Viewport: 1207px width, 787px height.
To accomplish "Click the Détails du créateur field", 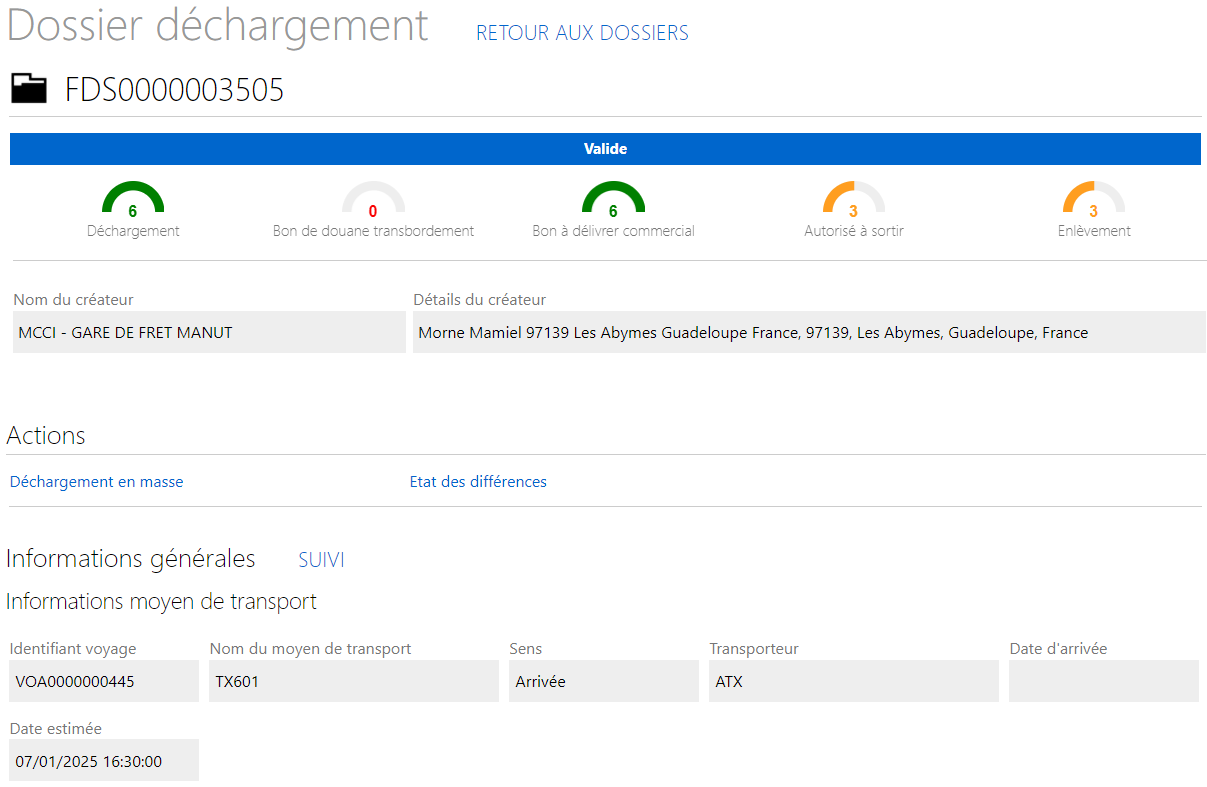I will [808, 333].
